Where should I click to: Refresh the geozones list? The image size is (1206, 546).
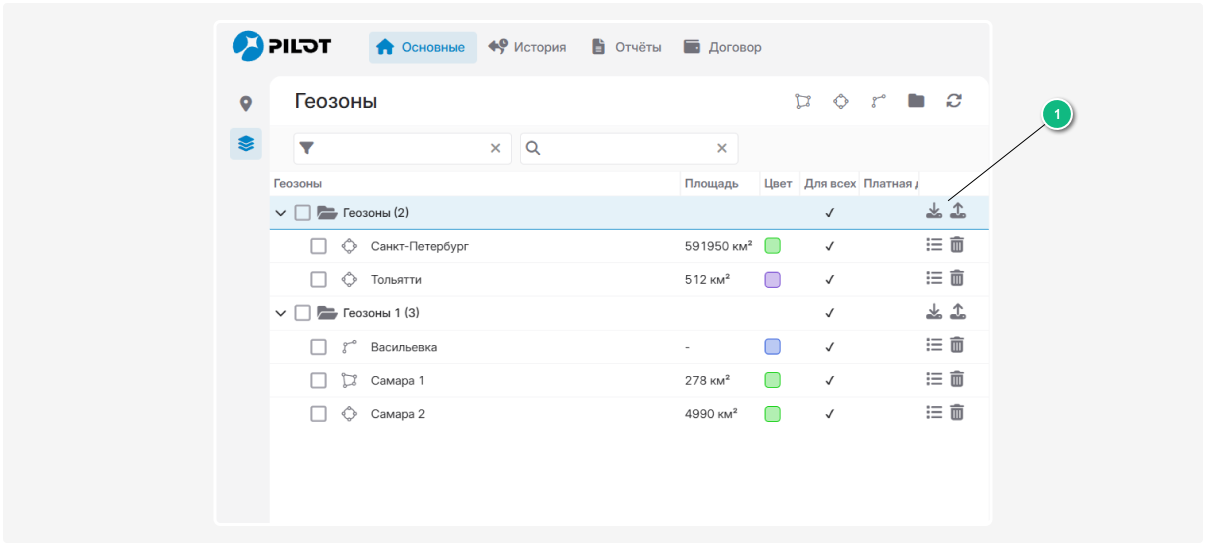[x=954, y=101]
